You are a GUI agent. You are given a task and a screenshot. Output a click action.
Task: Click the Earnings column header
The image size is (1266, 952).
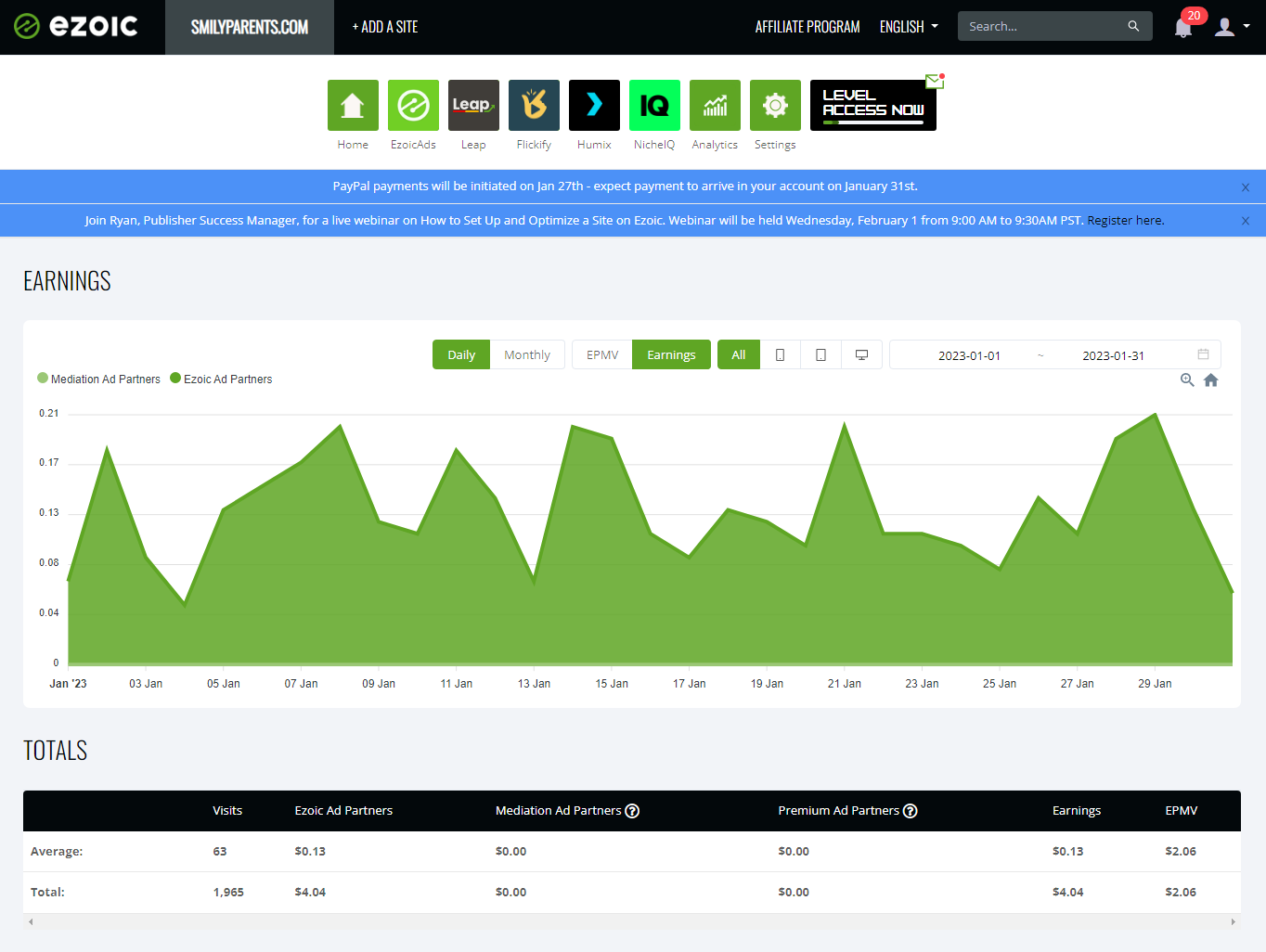point(1077,810)
